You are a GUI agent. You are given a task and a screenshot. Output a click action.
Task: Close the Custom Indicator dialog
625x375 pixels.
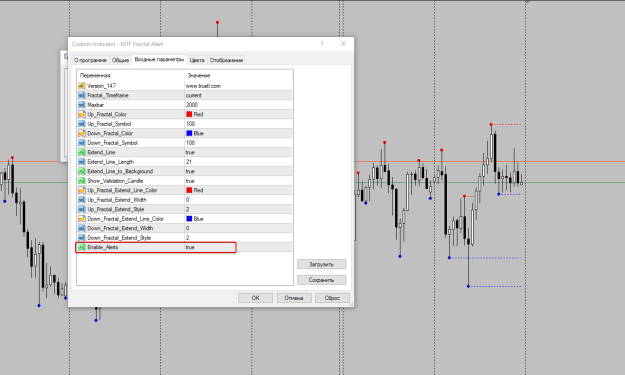point(343,44)
